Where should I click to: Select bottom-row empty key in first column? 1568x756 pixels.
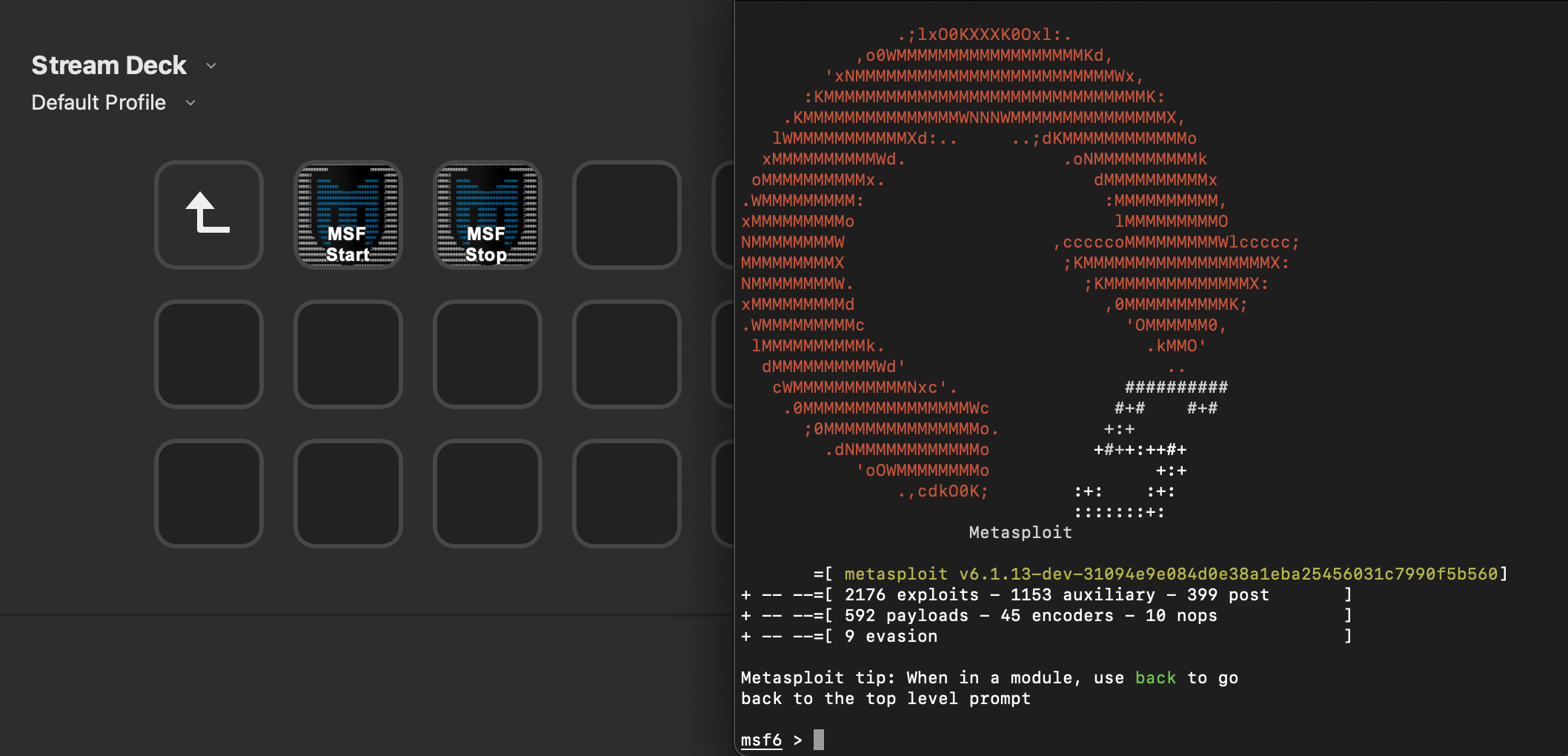pyautogui.click(x=209, y=494)
